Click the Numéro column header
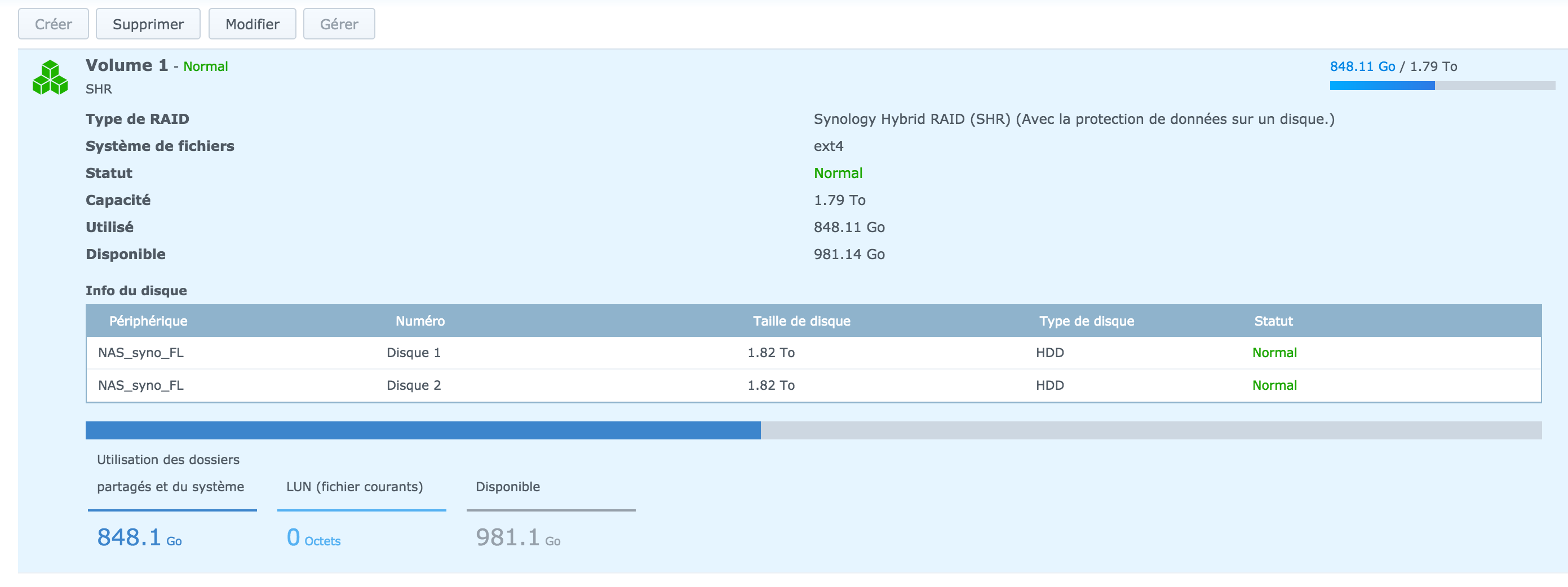The width and height of the screenshot is (1568, 587). coord(419,321)
